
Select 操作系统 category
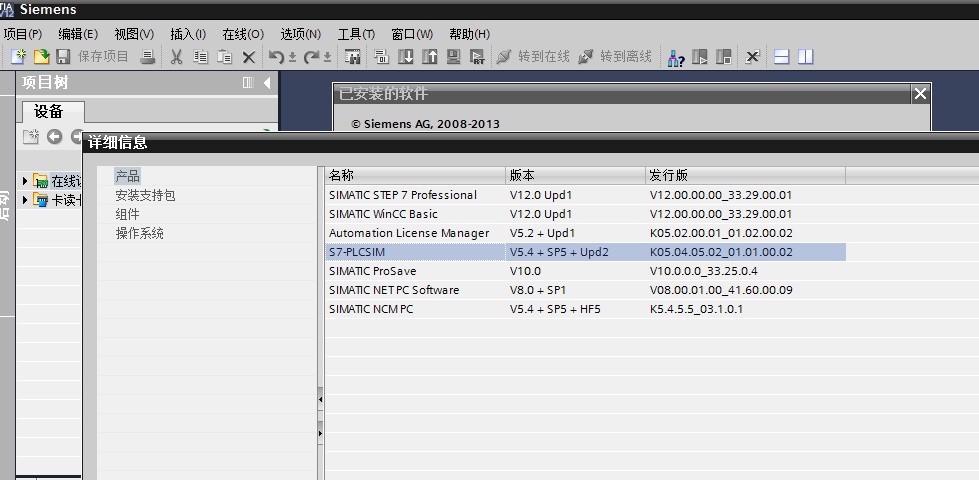[139, 233]
